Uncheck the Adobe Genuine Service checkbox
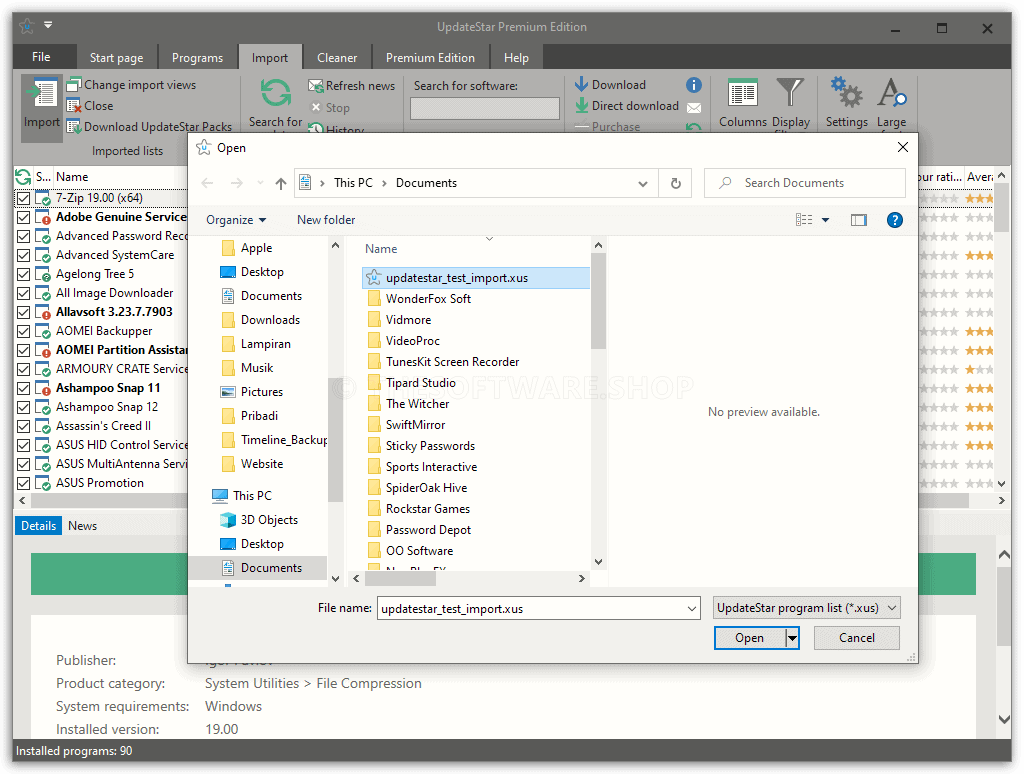Viewport: 1024px width, 774px height. pyautogui.click(x=24, y=218)
